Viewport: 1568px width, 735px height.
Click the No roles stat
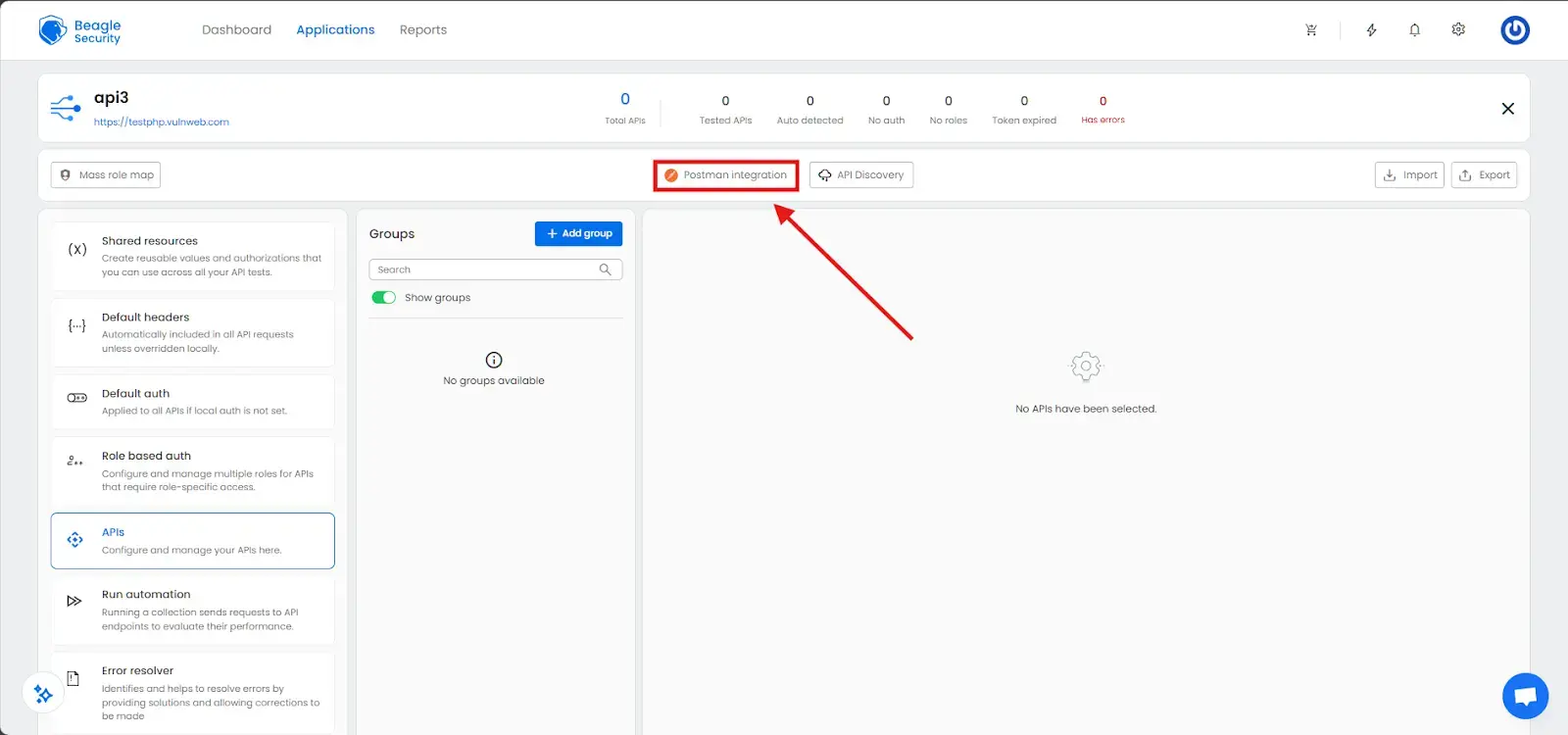click(x=948, y=110)
